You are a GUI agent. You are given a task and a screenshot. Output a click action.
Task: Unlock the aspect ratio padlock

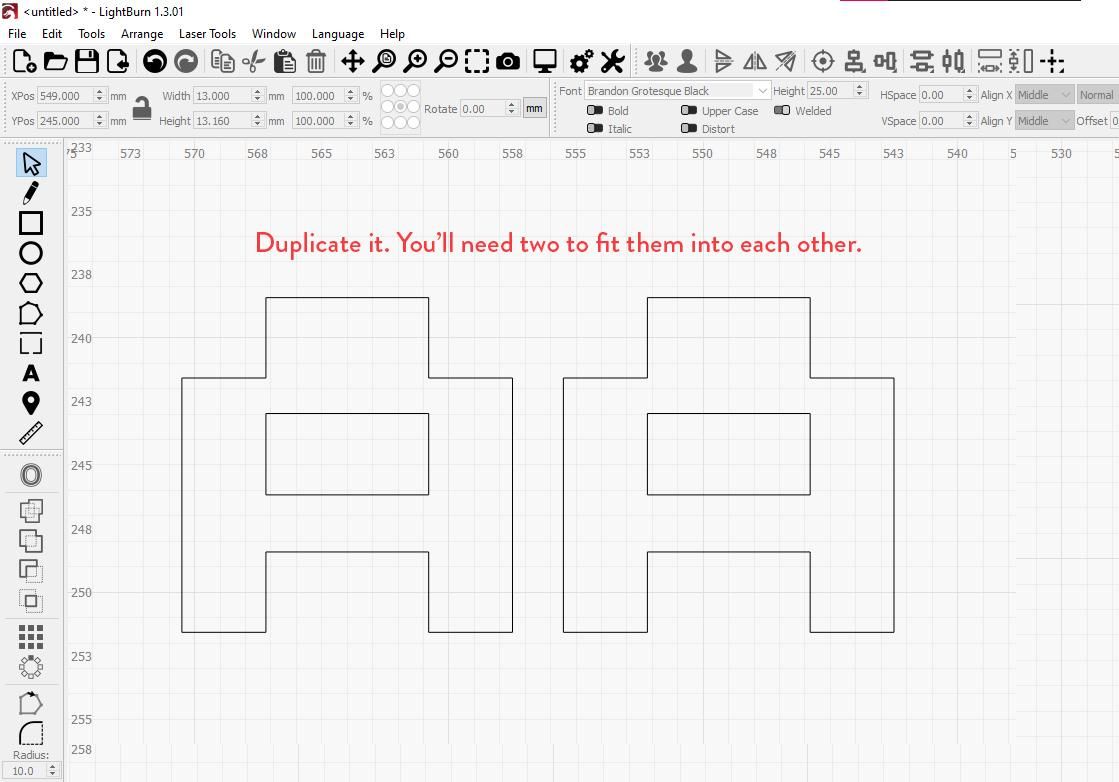[141, 108]
